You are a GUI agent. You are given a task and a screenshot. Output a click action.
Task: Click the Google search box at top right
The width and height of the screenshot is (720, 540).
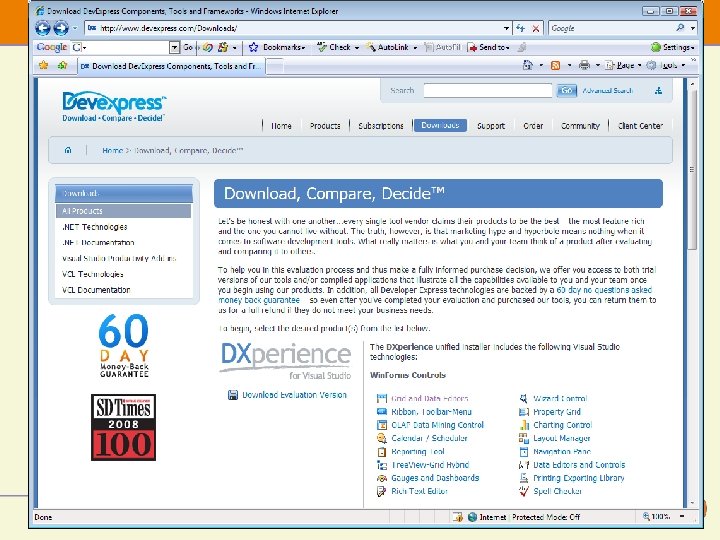(x=612, y=28)
